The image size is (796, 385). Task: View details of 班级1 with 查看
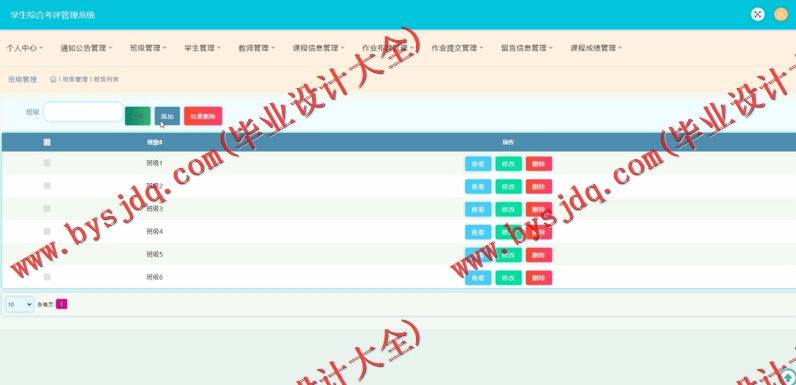478,164
